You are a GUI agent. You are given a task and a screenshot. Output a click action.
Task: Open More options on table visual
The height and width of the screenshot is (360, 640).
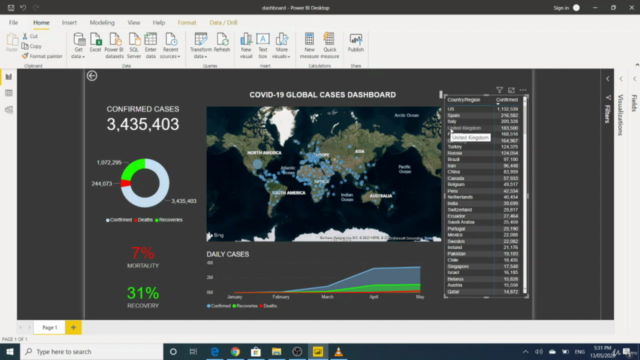[523, 90]
